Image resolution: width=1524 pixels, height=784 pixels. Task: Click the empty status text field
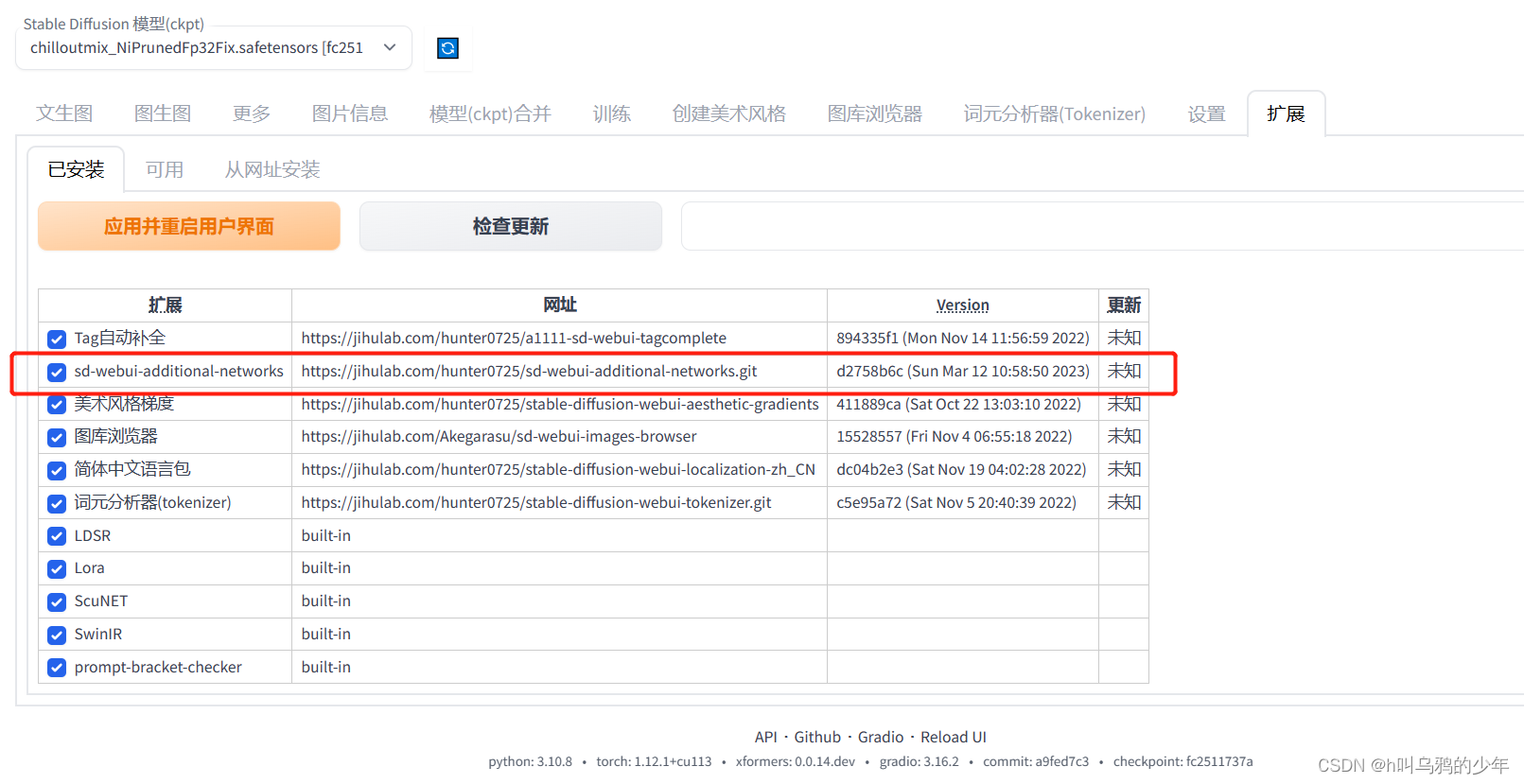coord(1102,226)
